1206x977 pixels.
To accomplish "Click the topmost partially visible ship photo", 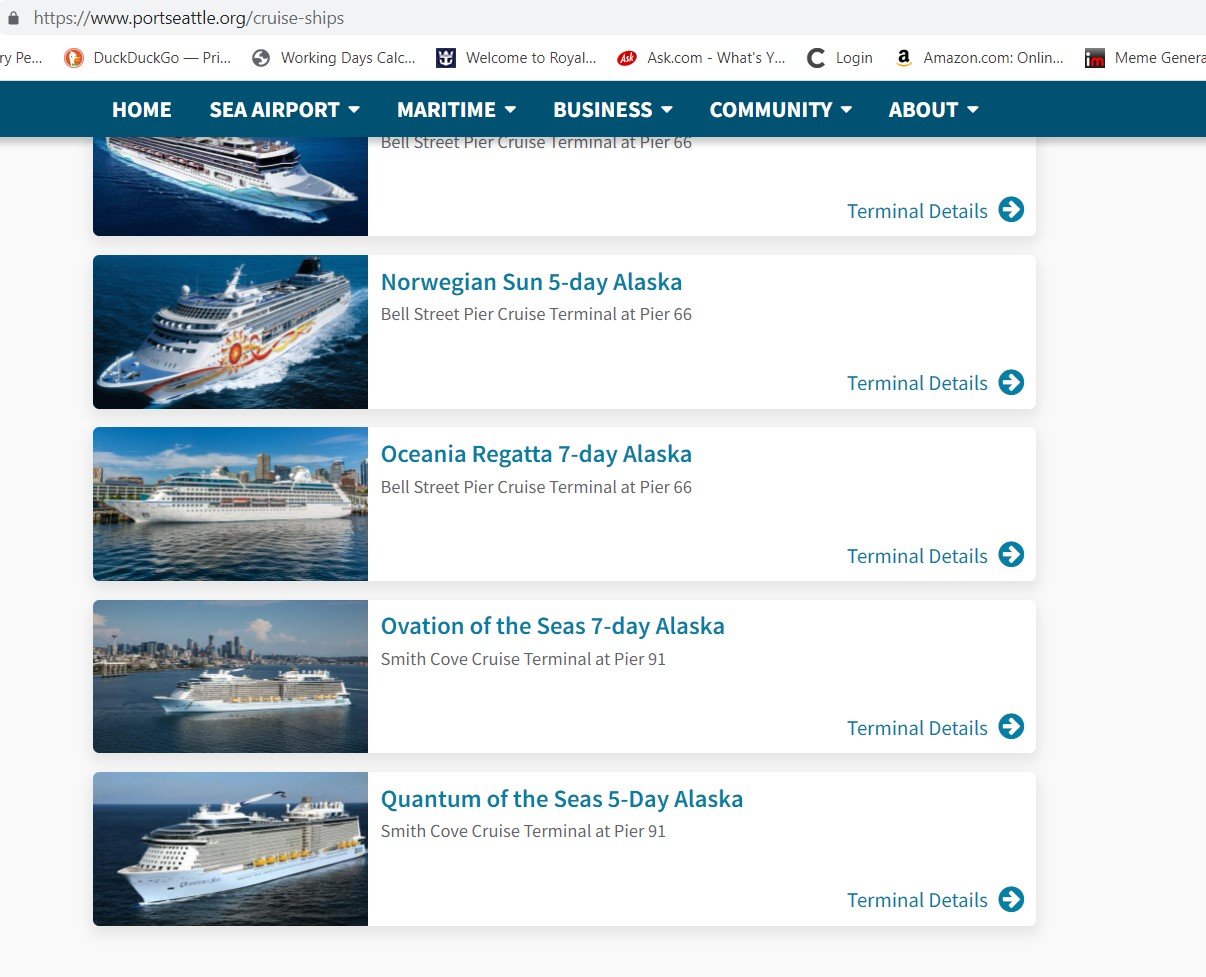I will (x=230, y=186).
